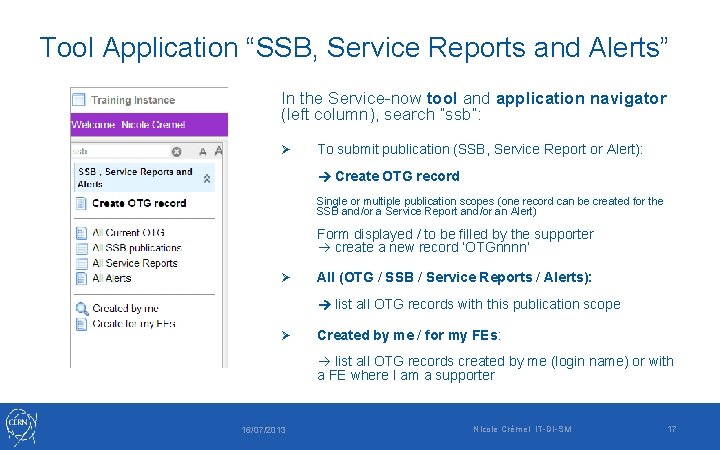Decrease text size with the small A icon
Screen dimensions: 720x450
(x=202, y=152)
